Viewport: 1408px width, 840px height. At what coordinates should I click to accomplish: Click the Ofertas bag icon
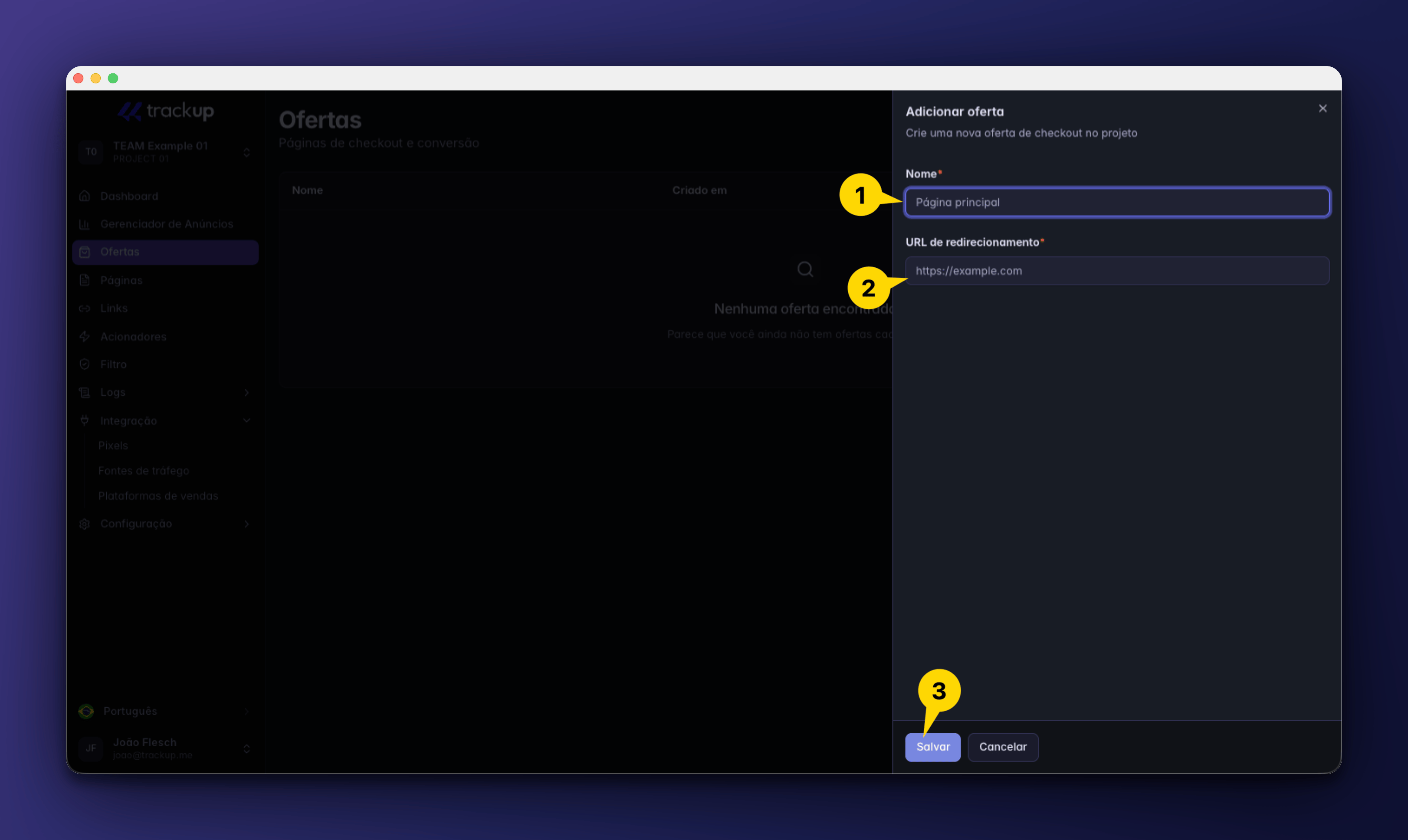84,252
